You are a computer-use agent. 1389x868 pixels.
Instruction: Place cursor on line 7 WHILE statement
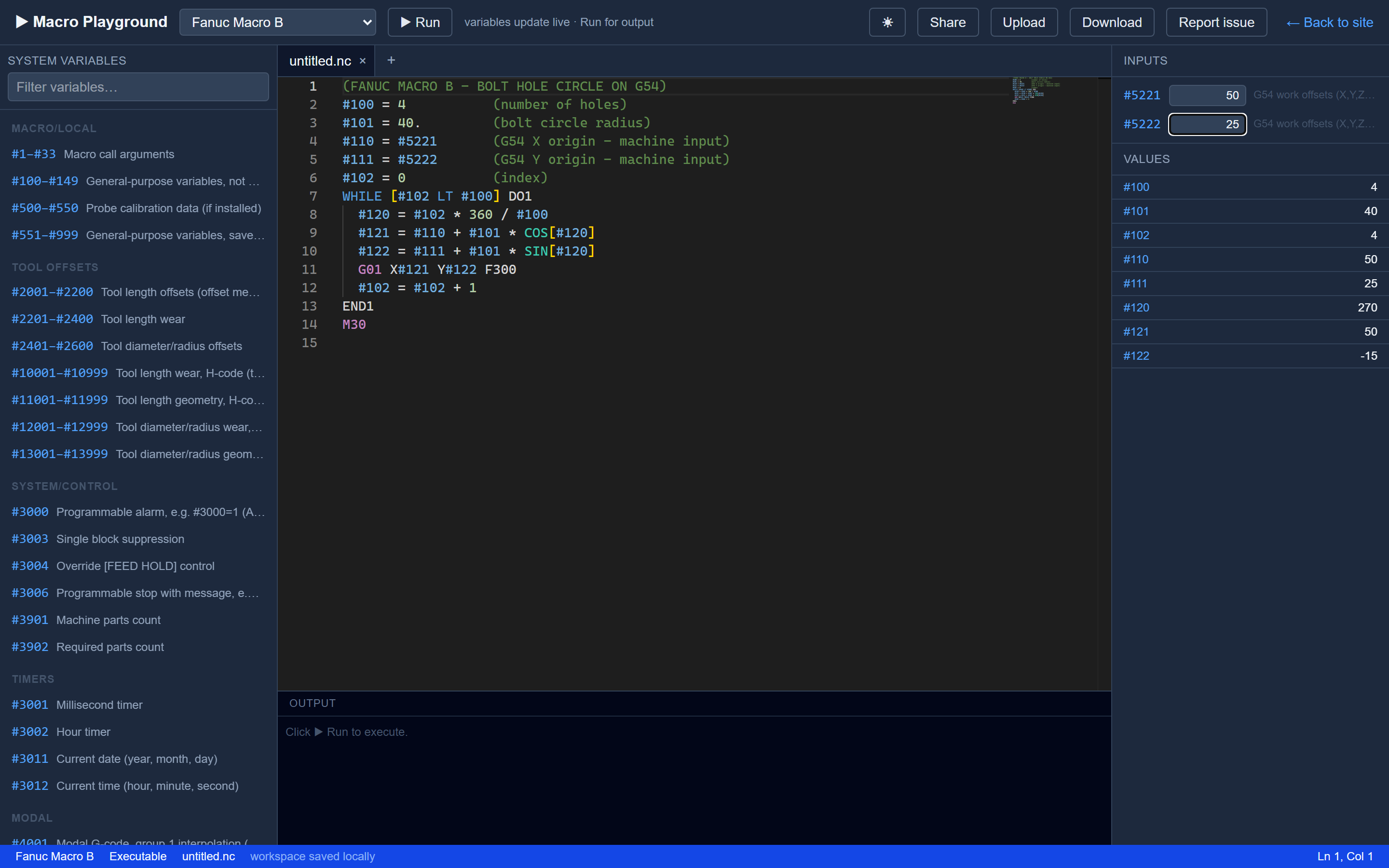pyautogui.click(x=437, y=196)
